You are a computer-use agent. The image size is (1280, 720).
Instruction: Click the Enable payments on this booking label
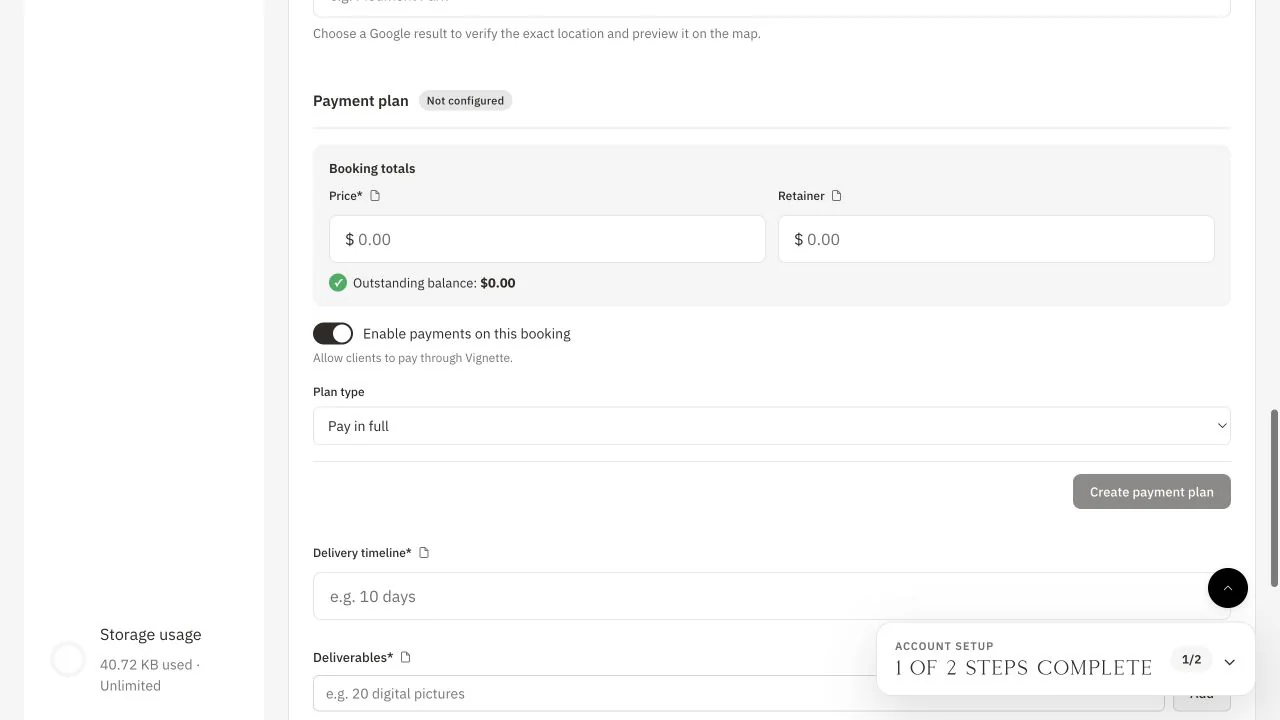point(467,334)
